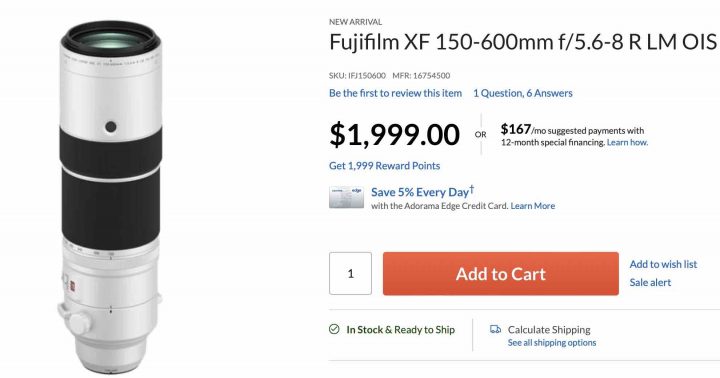The image size is (720, 378).
Task: Set a Sale alert
Action: click(x=650, y=282)
